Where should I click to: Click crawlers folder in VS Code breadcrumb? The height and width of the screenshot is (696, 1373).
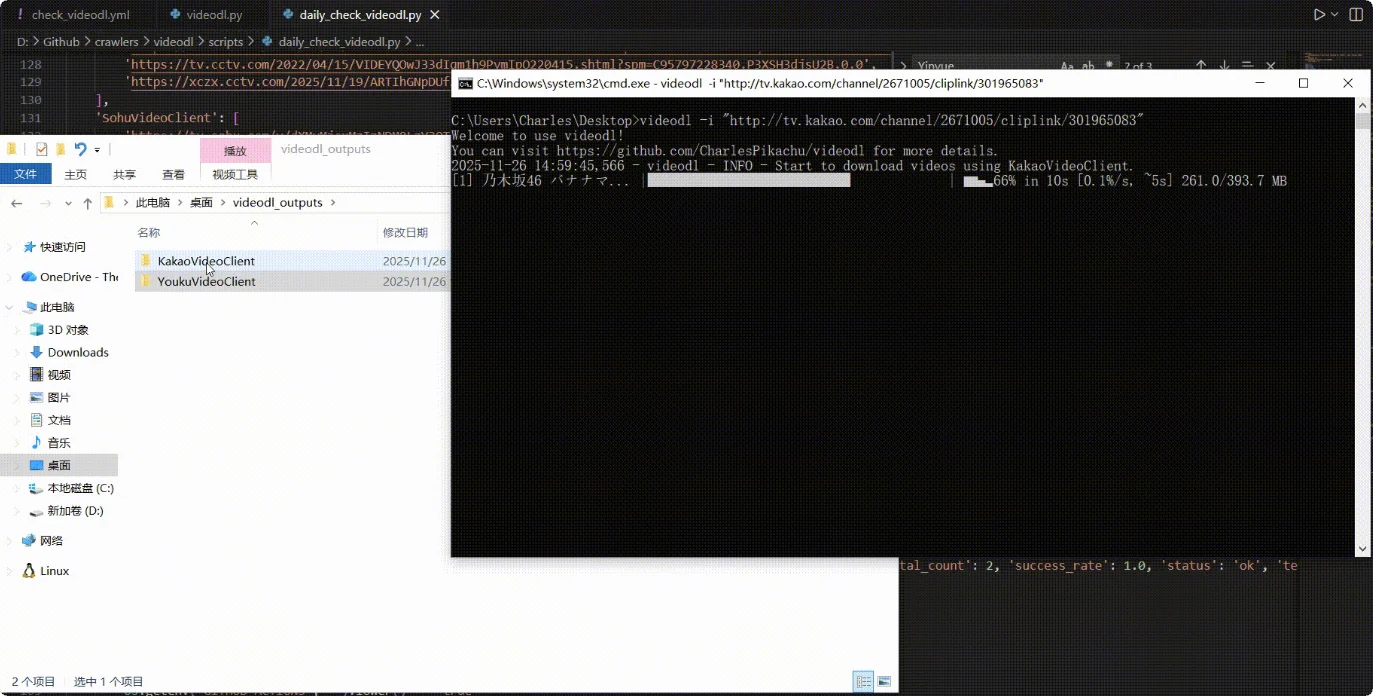point(116,42)
